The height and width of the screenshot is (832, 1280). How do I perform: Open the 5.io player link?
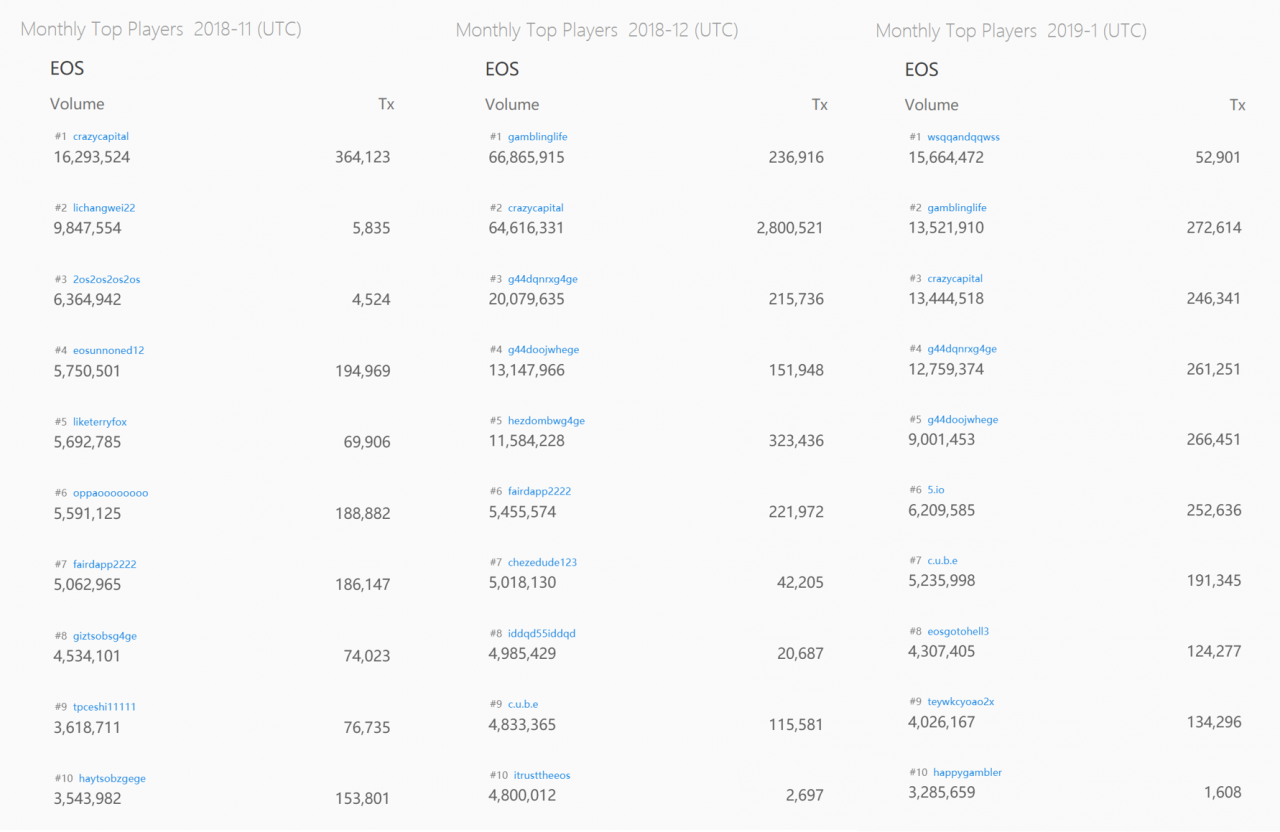coord(936,490)
